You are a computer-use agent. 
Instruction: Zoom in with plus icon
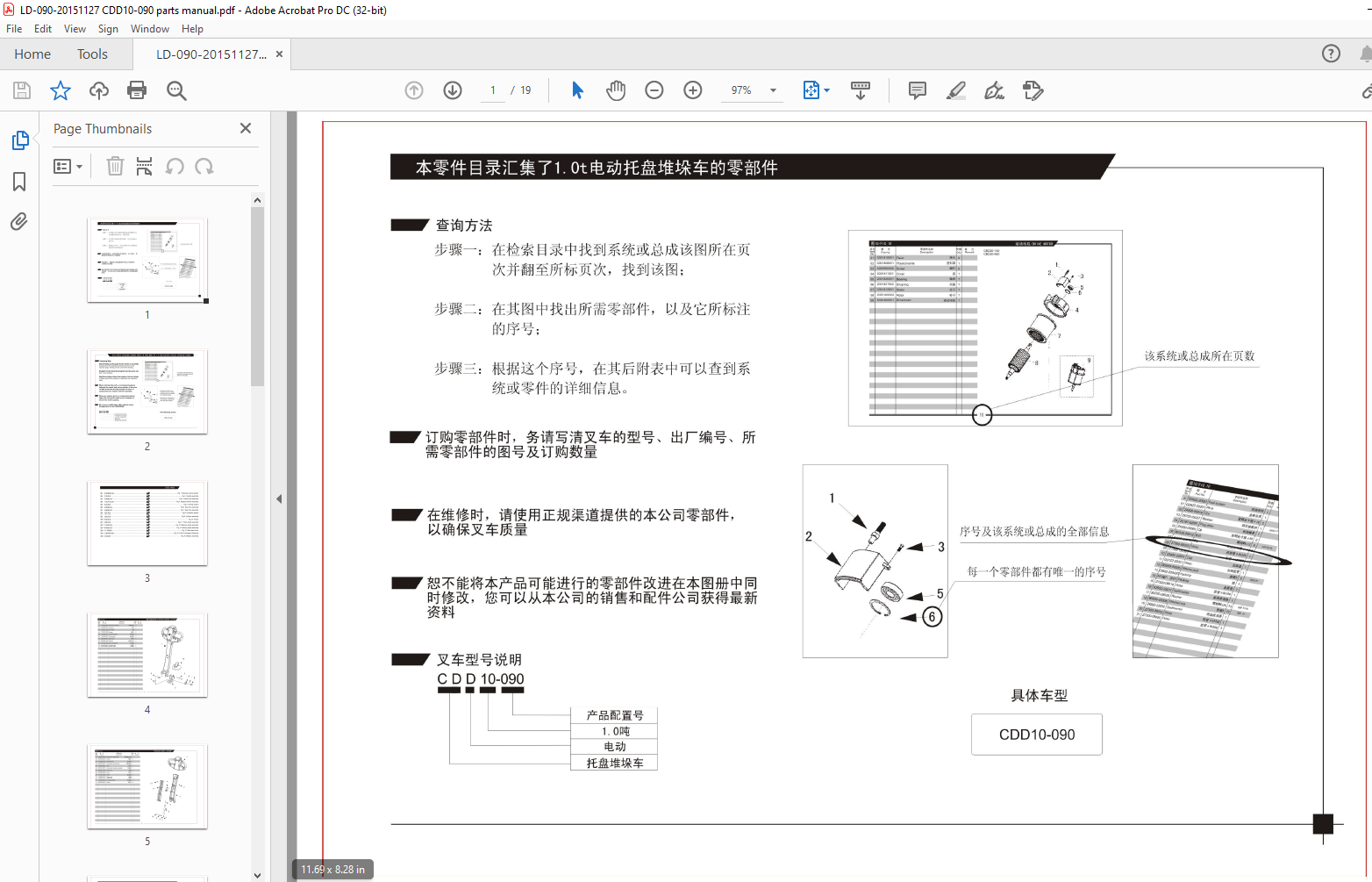click(x=693, y=90)
